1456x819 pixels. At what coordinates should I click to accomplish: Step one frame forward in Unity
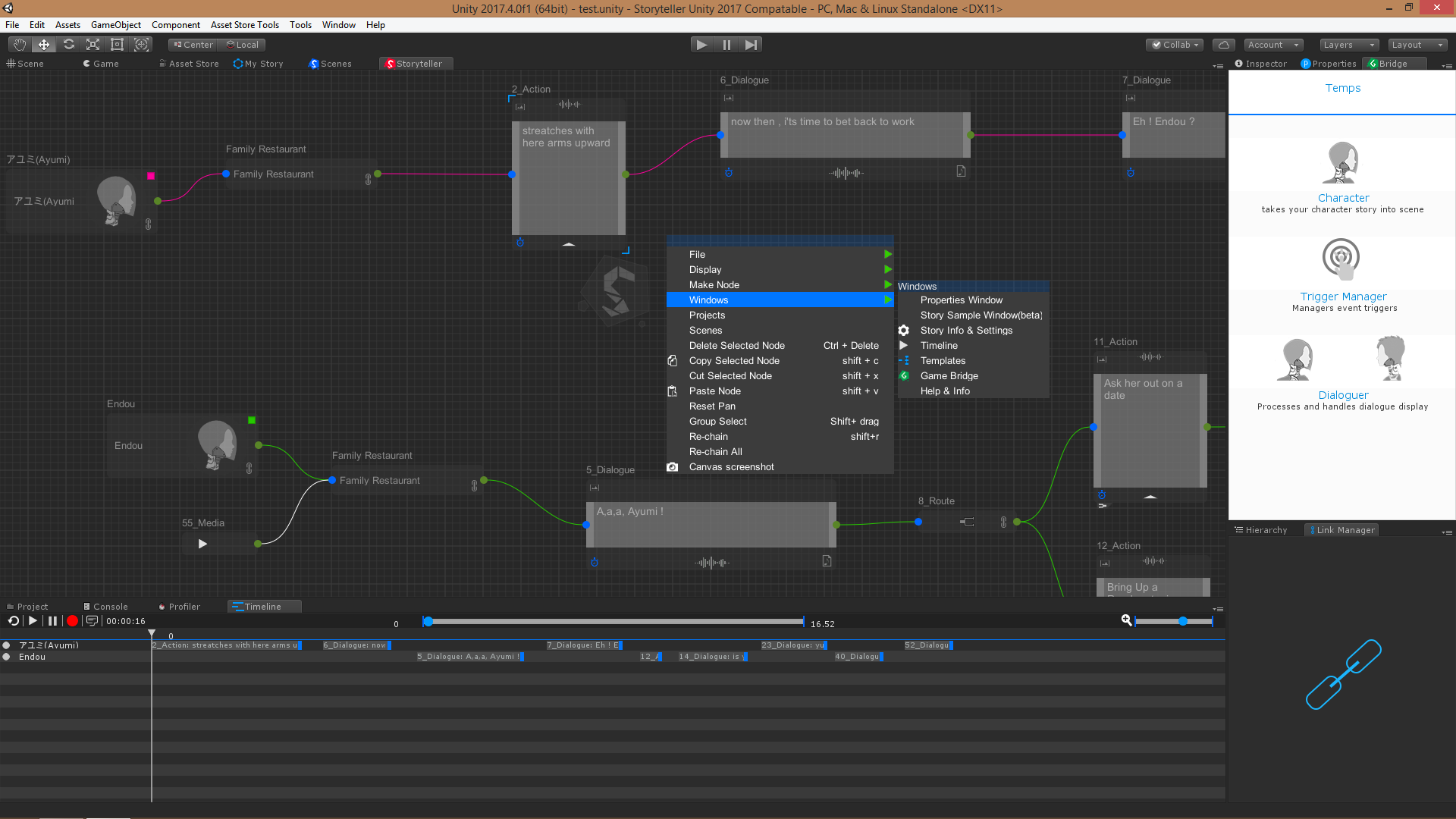751,45
